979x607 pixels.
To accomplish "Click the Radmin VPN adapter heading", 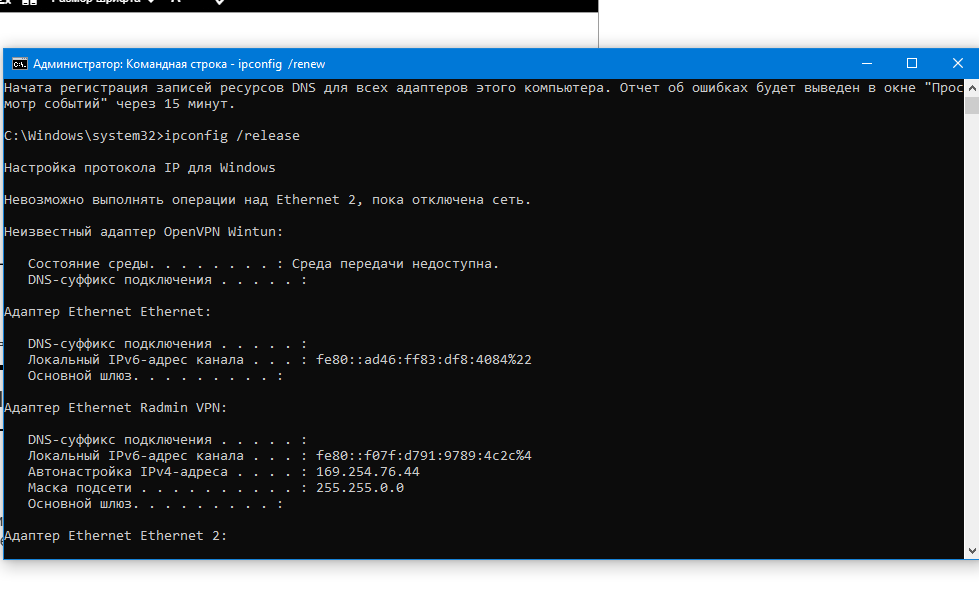I will click(x=115, y=408).
